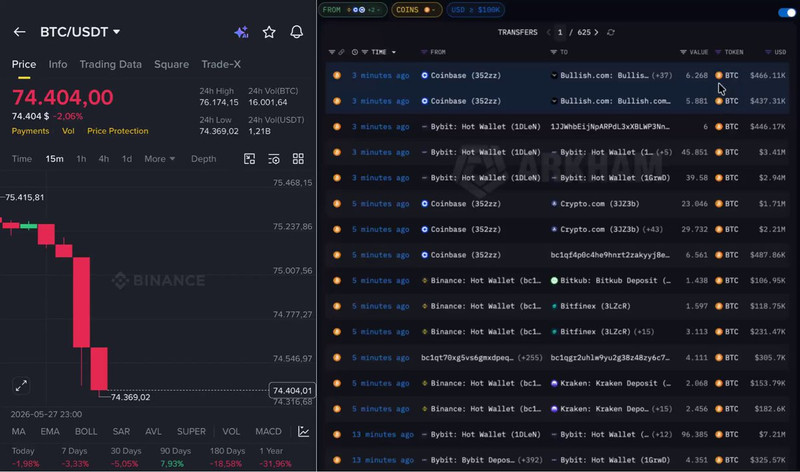Open Bybit: Bybit Depos… sender in bottom row
This screenshot has width=800, height=472.
coord(472,460)
